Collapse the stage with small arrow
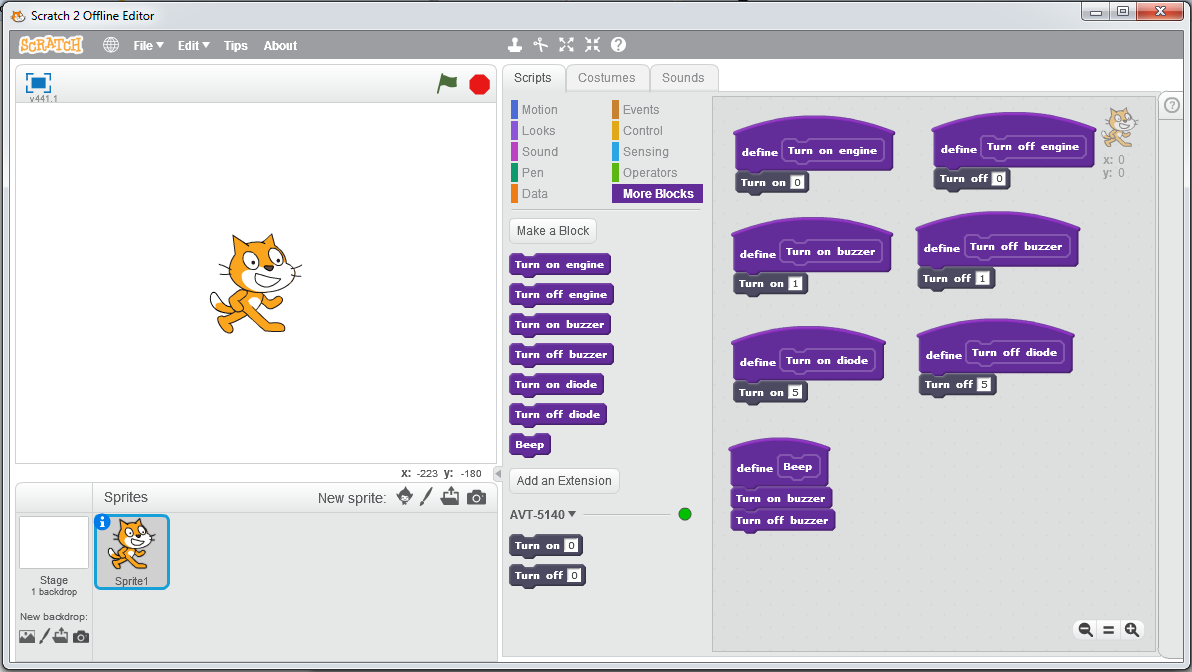The image size is (1192, 672). (x=498, y=474)
